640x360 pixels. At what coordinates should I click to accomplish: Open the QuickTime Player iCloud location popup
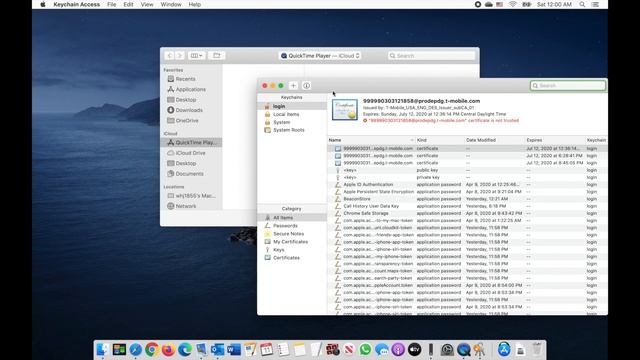(320, 56)
